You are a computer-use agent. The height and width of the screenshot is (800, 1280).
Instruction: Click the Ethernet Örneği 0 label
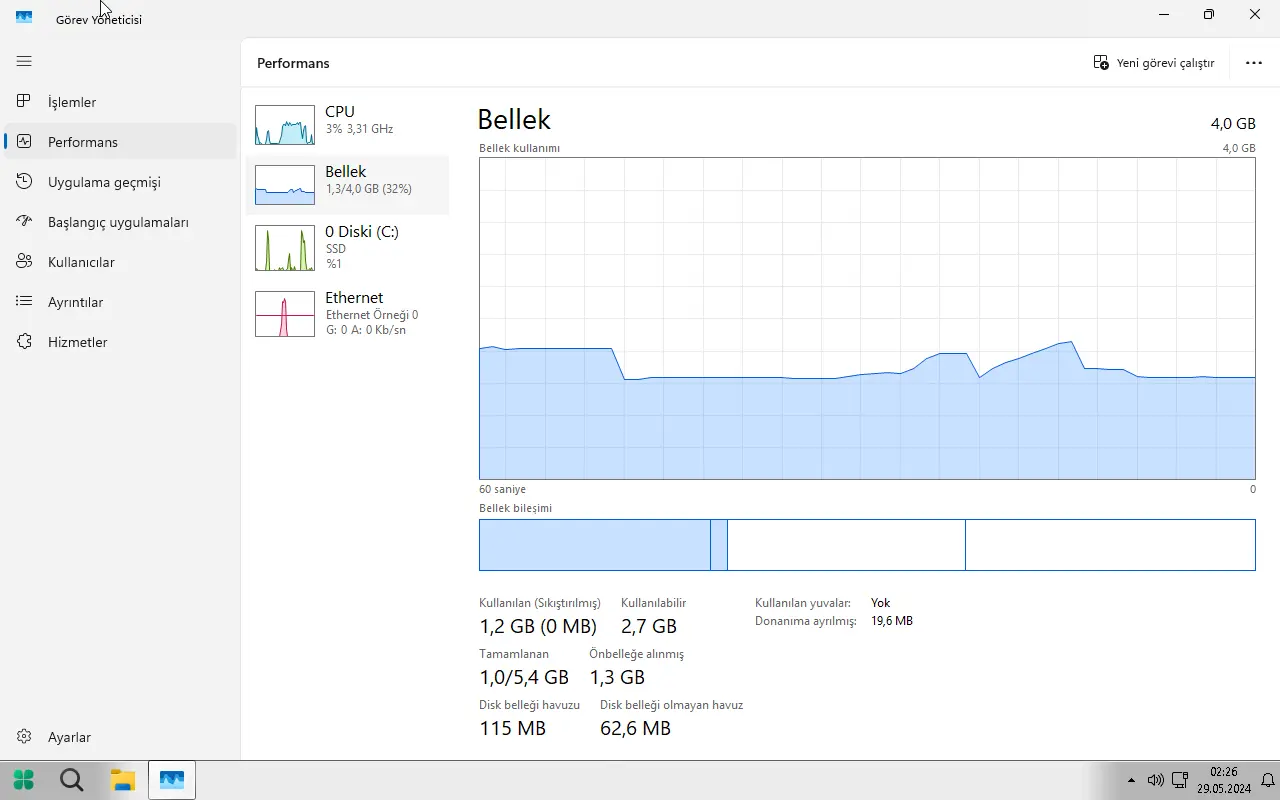[x=372, y=315]
